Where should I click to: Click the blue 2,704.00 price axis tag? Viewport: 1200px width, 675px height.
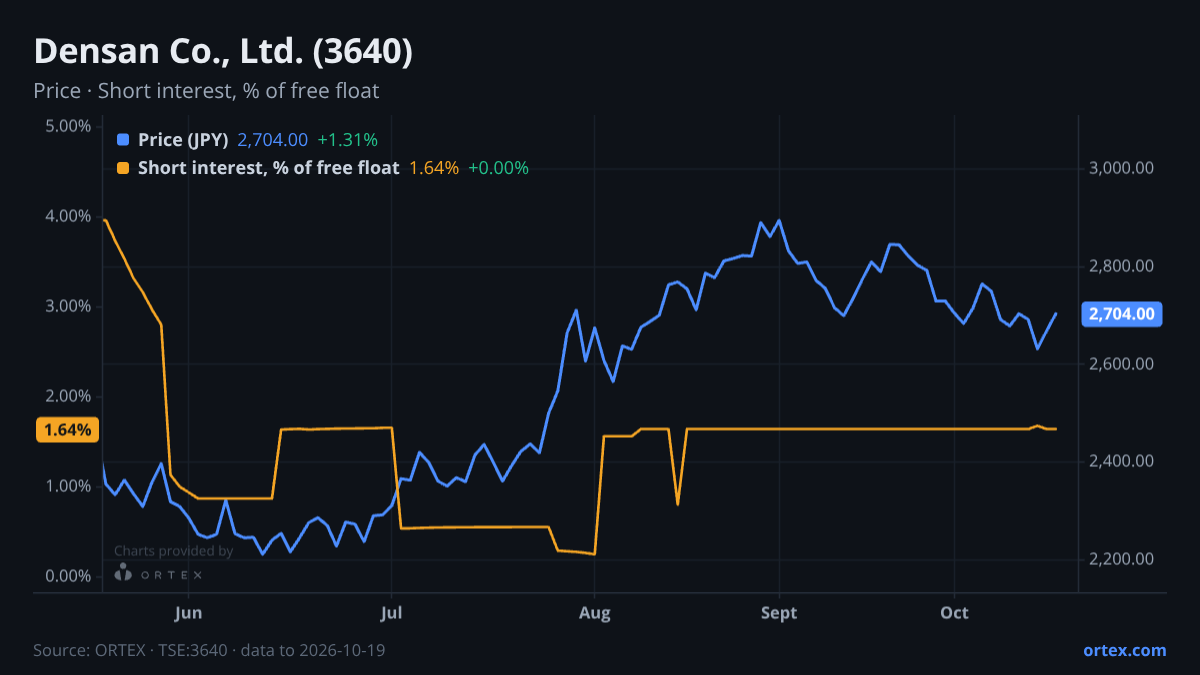pyautogui.click(x=1122, y=314)
